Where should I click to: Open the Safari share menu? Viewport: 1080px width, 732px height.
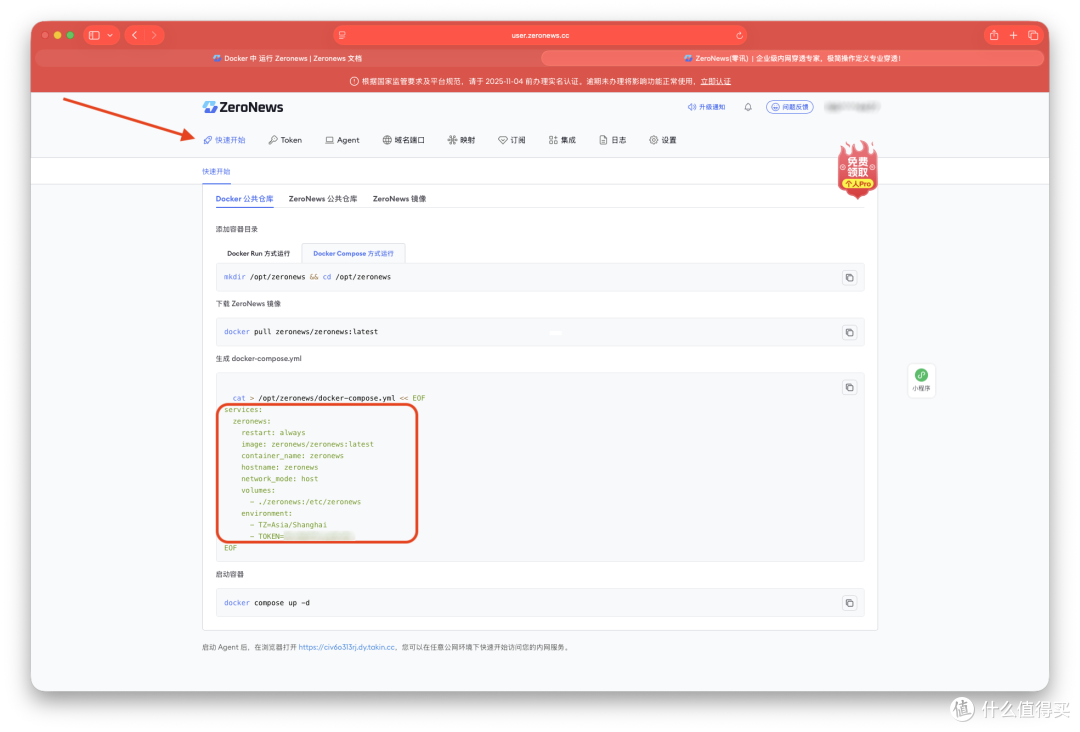[994, 35]
